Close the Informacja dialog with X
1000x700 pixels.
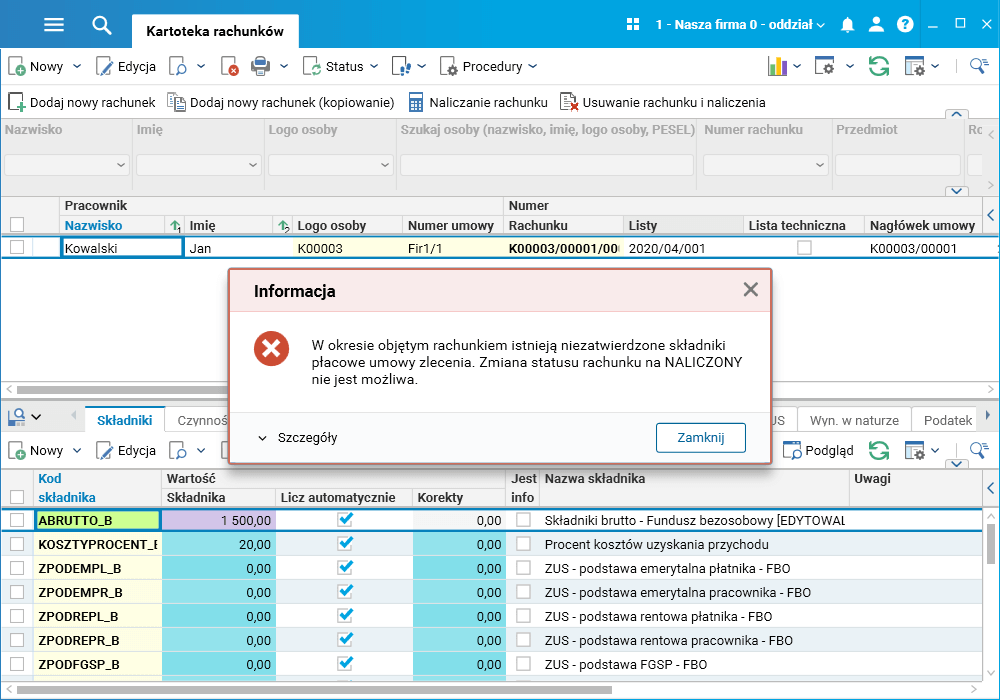click(751, 289)
